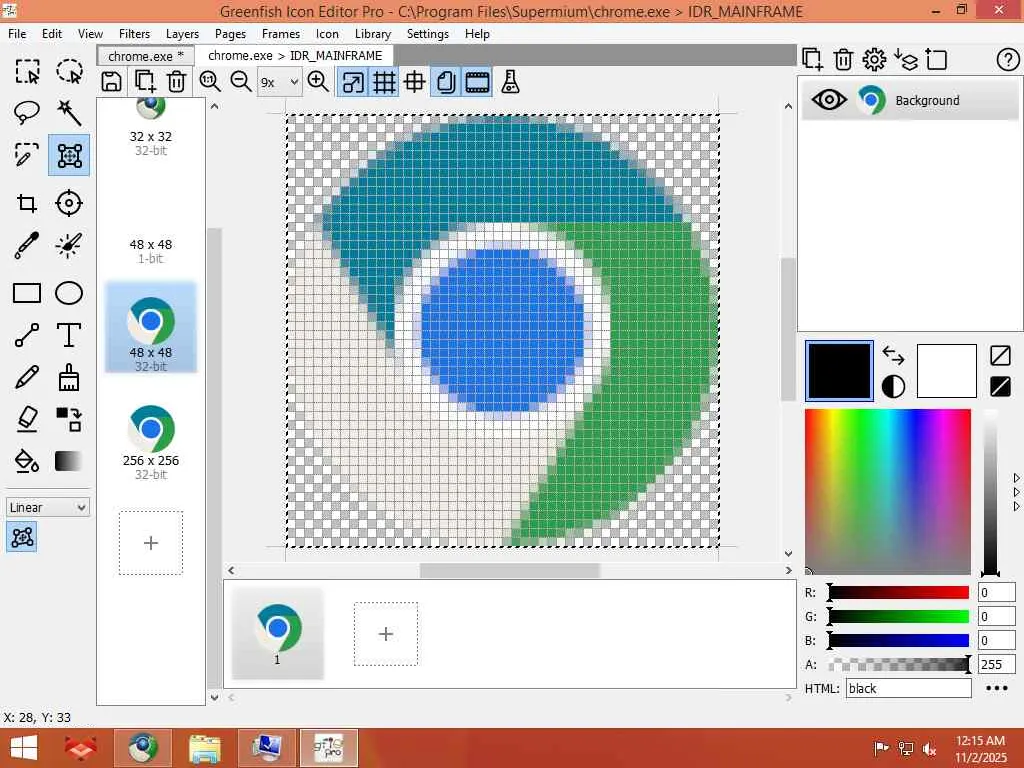Select the ellipse selection tool

coord(69,71)
